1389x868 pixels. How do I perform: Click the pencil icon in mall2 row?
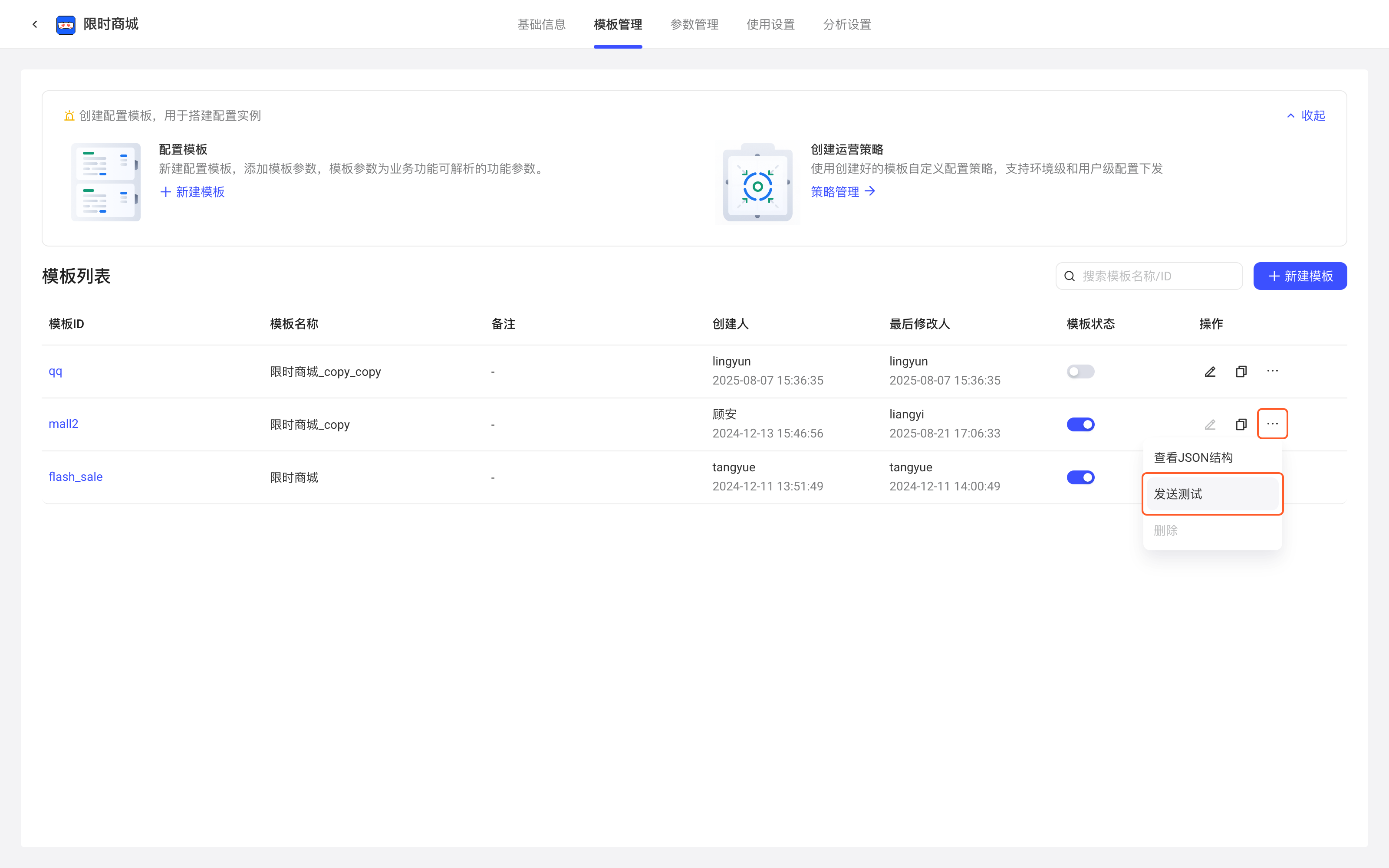[1210, 424]
